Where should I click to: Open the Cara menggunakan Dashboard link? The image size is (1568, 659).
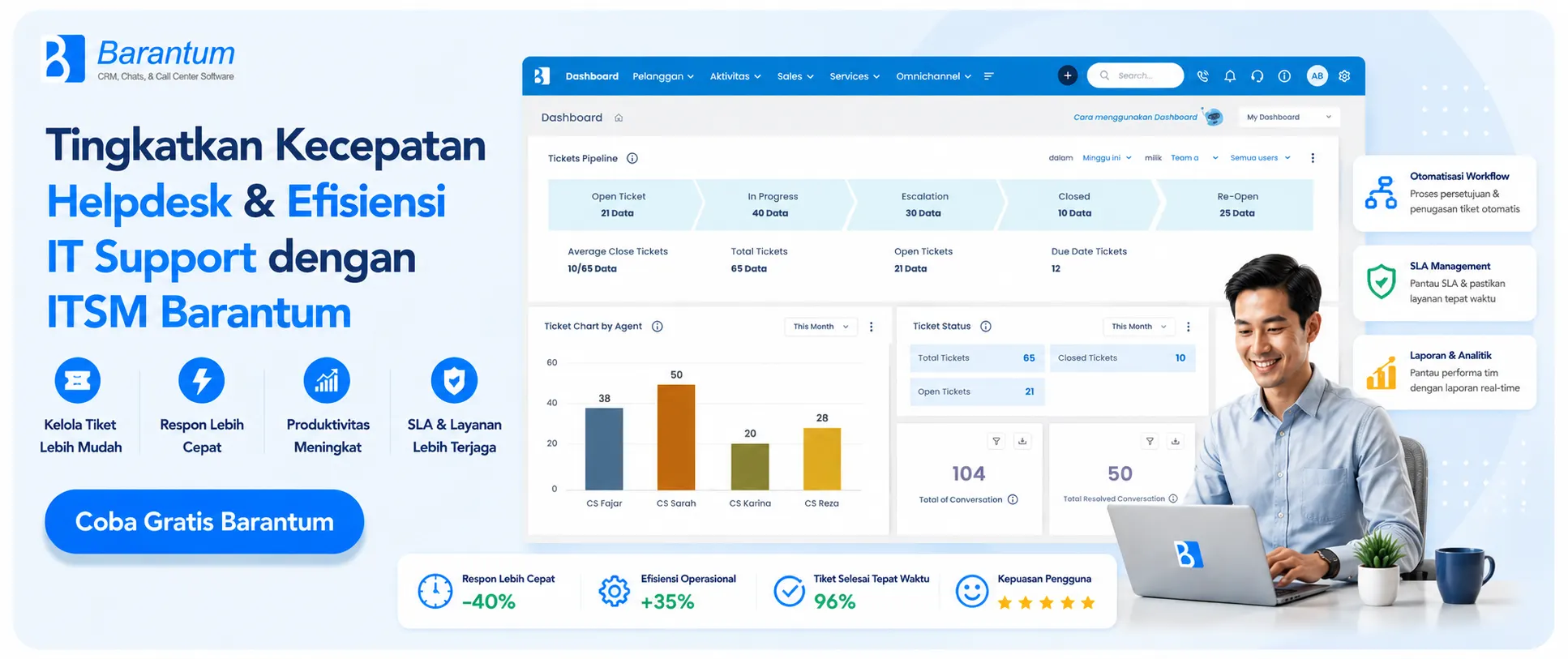pyautogui.click(x=1135, y=118)
